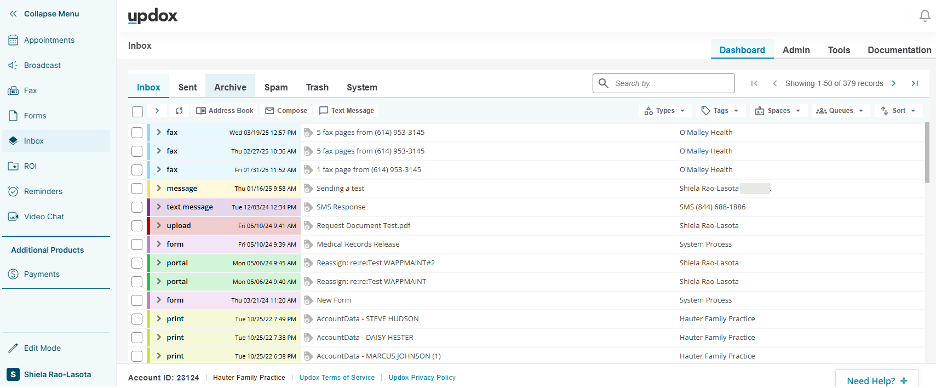Expand the upload item row
The image size is (936, 388).
[159, 226]
